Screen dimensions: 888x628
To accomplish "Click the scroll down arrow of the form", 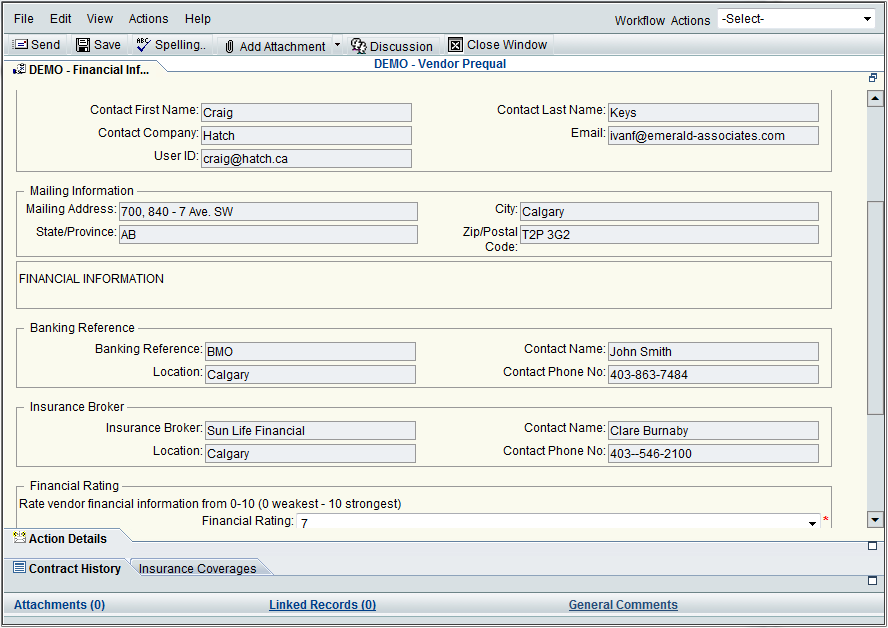I will click(875, 519).
